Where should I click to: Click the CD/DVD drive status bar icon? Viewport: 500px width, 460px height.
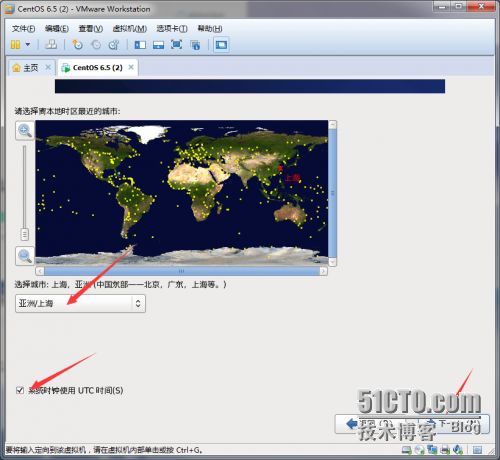pyautogui.click(x=419, y=450)
